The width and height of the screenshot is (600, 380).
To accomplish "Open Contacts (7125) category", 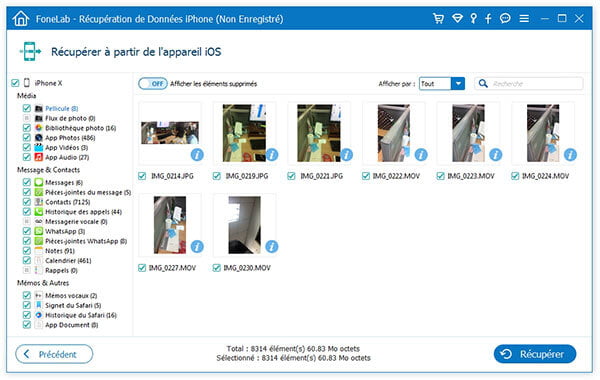I will click(x=68, y=202).
